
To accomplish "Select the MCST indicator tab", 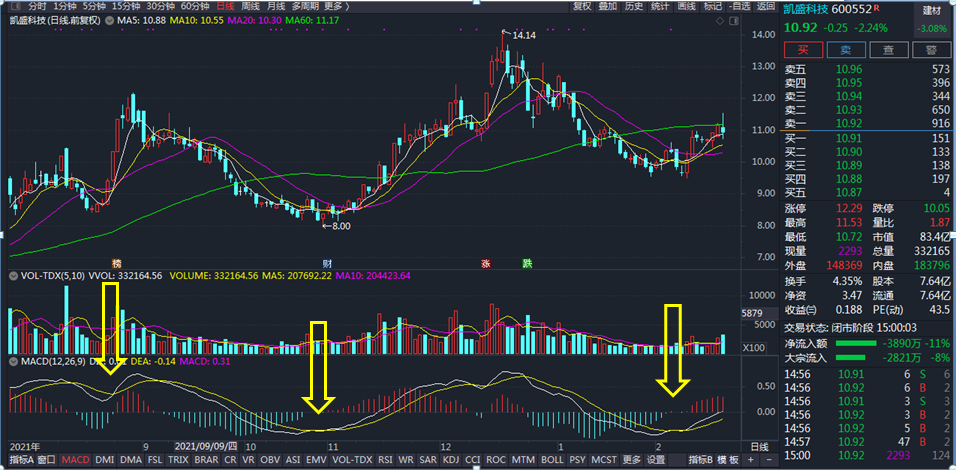I will tap(605, 459).
